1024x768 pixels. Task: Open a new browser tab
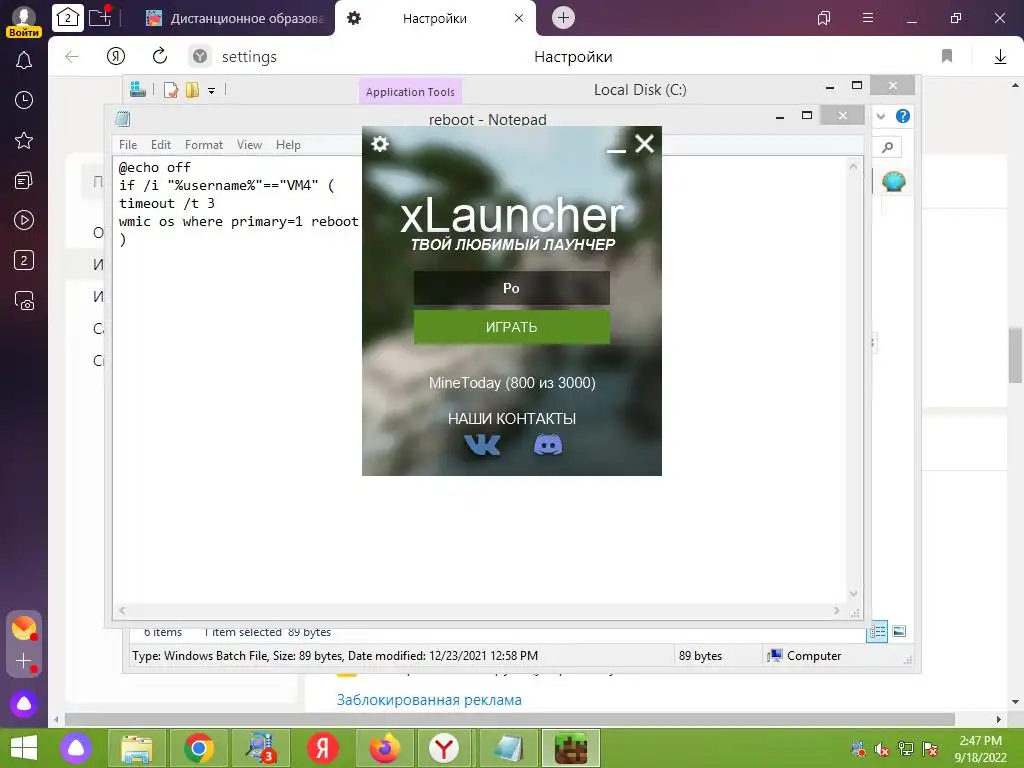564,18
